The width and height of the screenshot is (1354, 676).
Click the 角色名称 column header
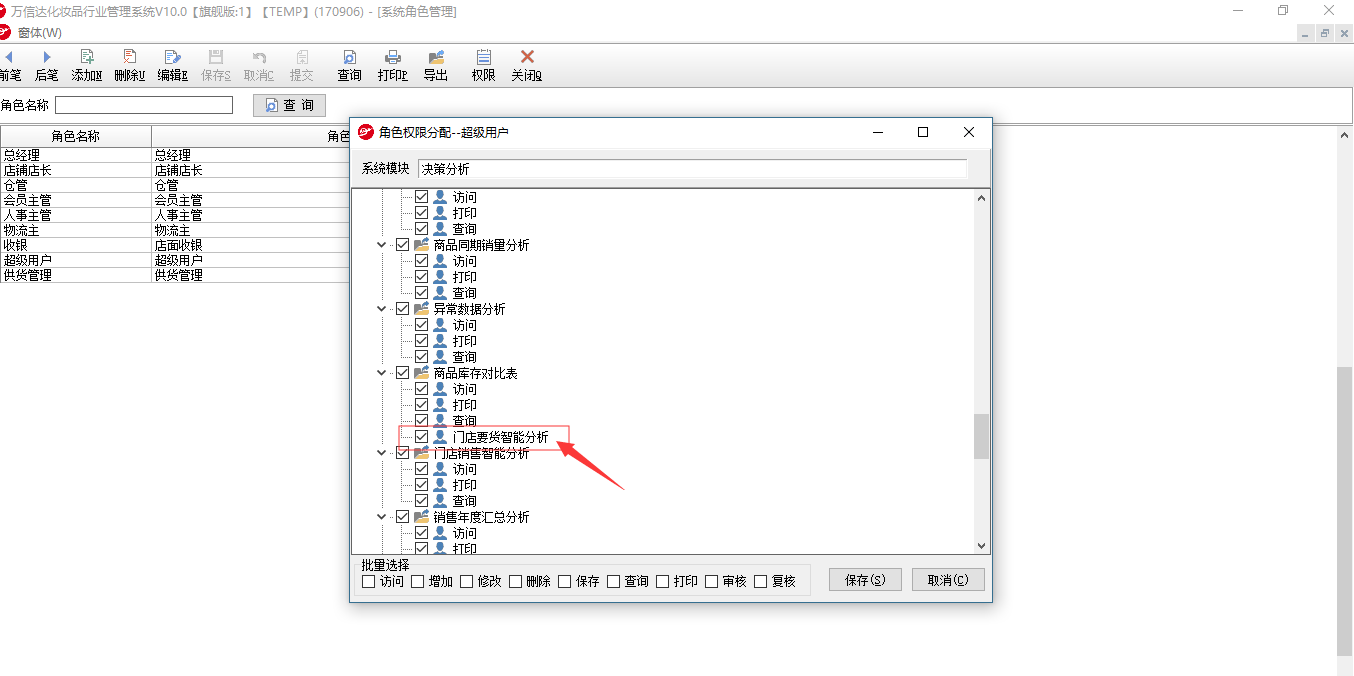click(x=76, y=136)
